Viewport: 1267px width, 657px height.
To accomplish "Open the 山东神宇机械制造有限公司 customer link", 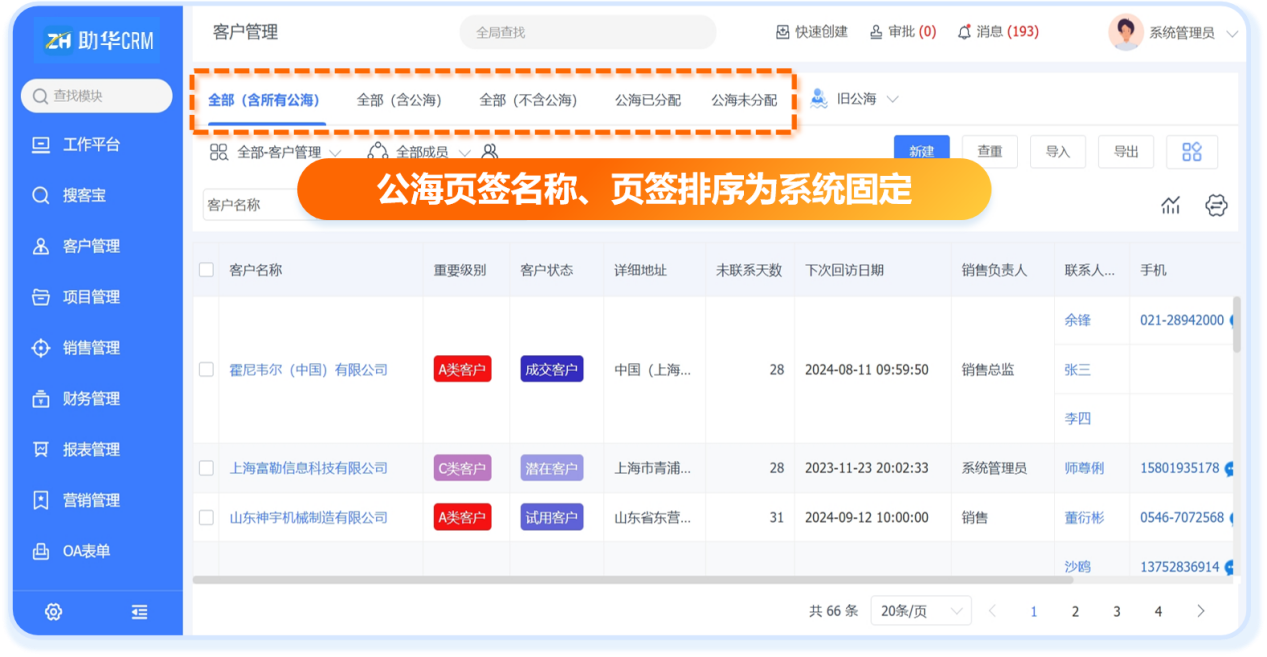I will [x=308, y=518].
